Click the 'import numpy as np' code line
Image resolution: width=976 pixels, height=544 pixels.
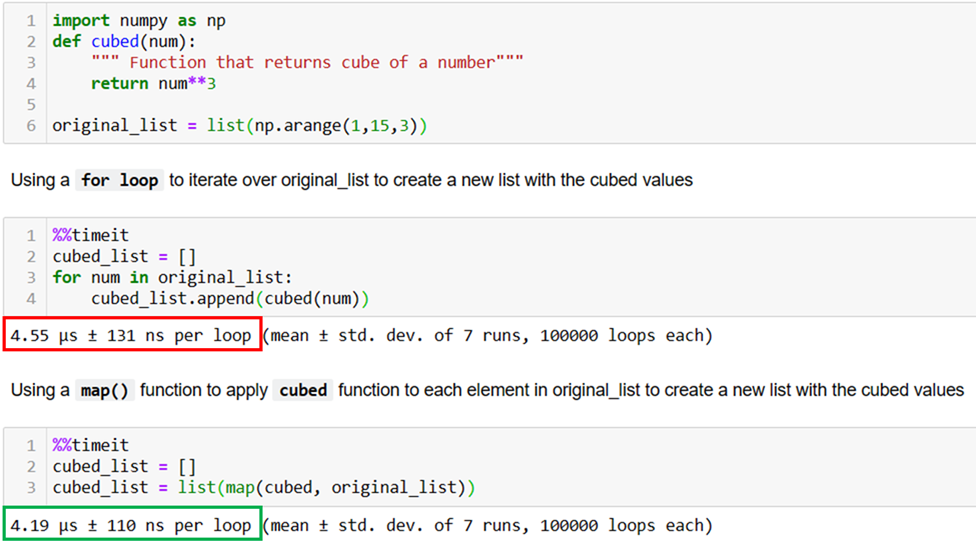point(139,21)
